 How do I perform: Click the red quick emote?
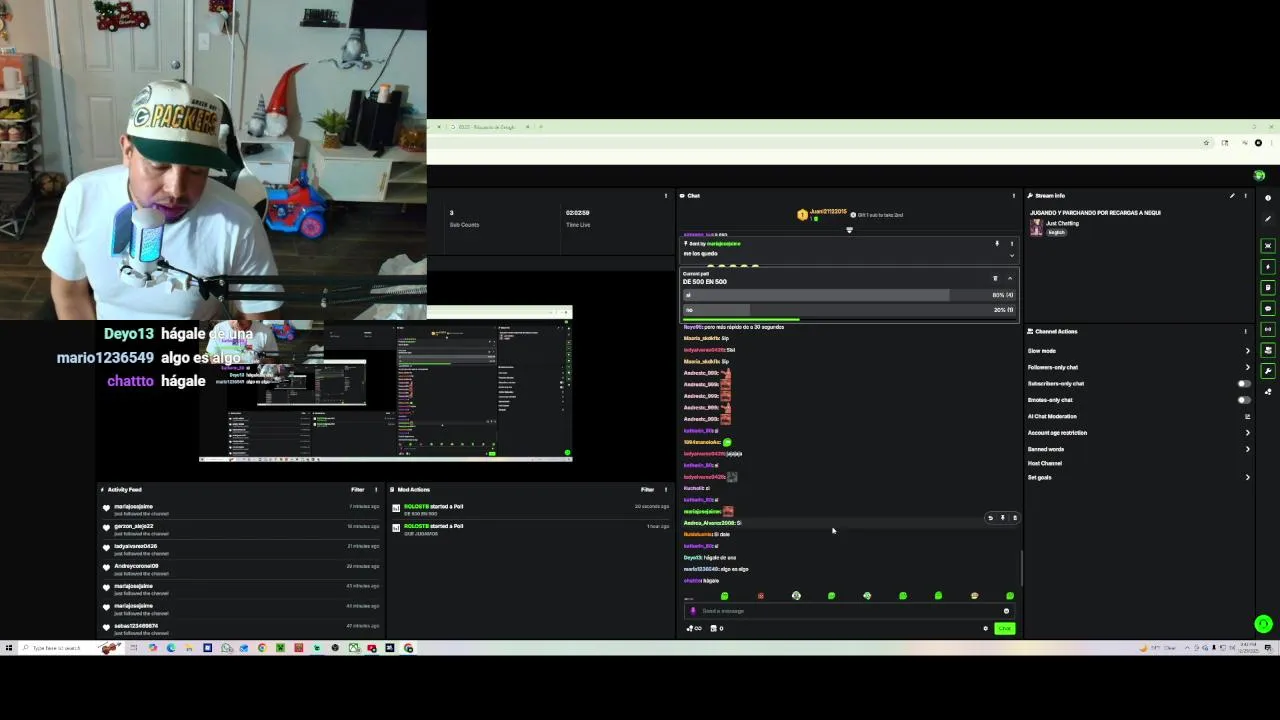(760, 596)
